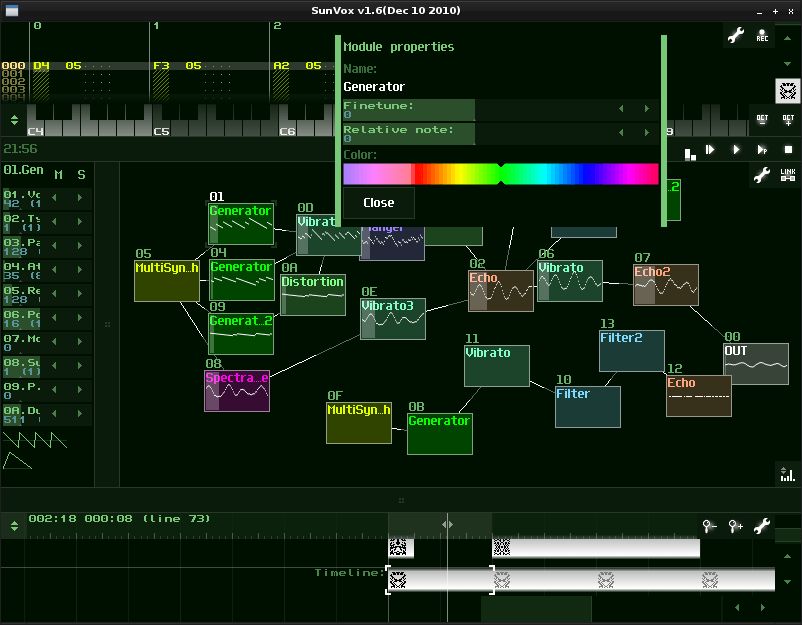Open timeline settings via its wrench icon
This screenshot has height=625, width=802.
(763, 525)
